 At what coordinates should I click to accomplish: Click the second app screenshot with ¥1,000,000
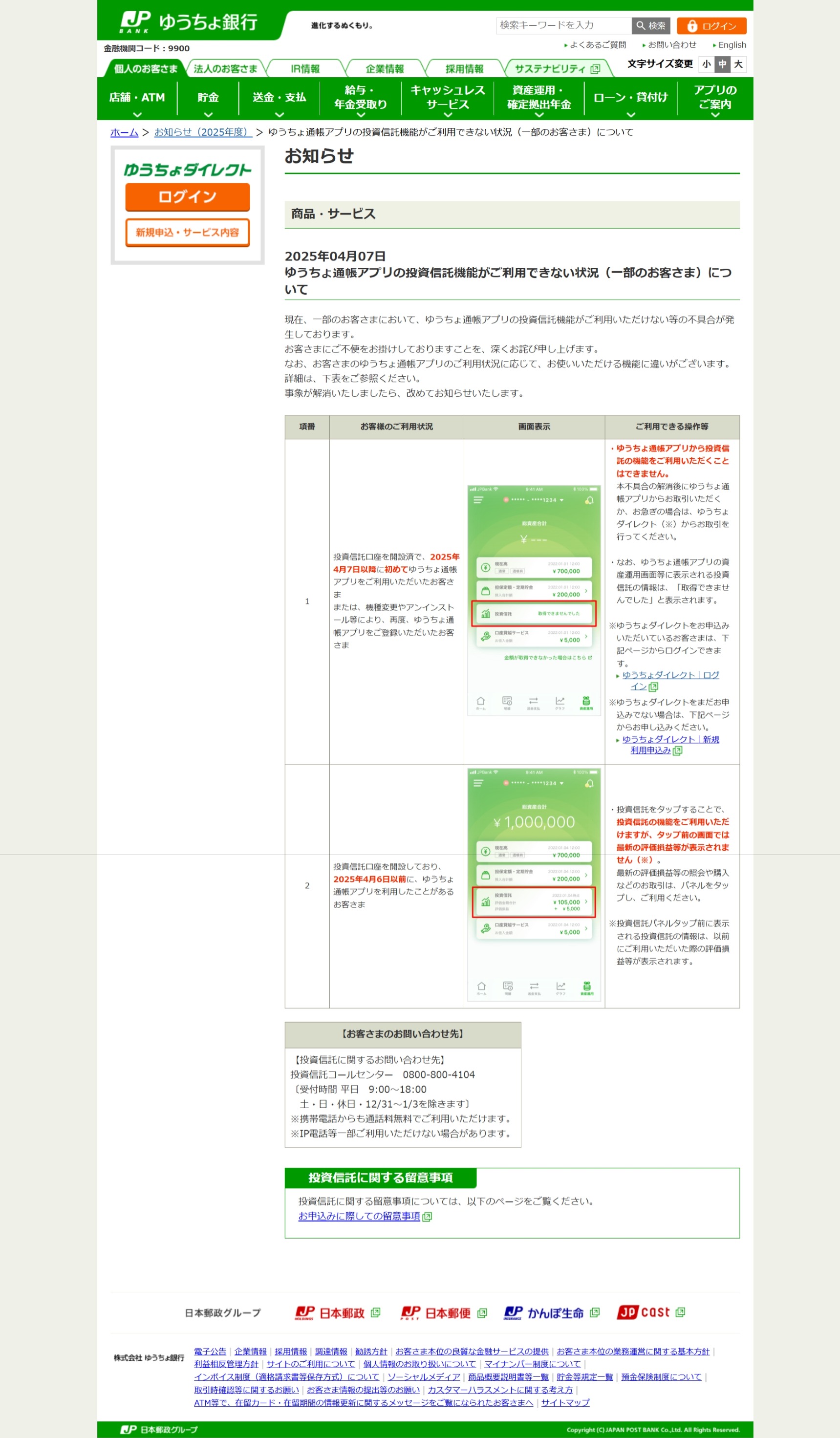(x=534, y=884)
